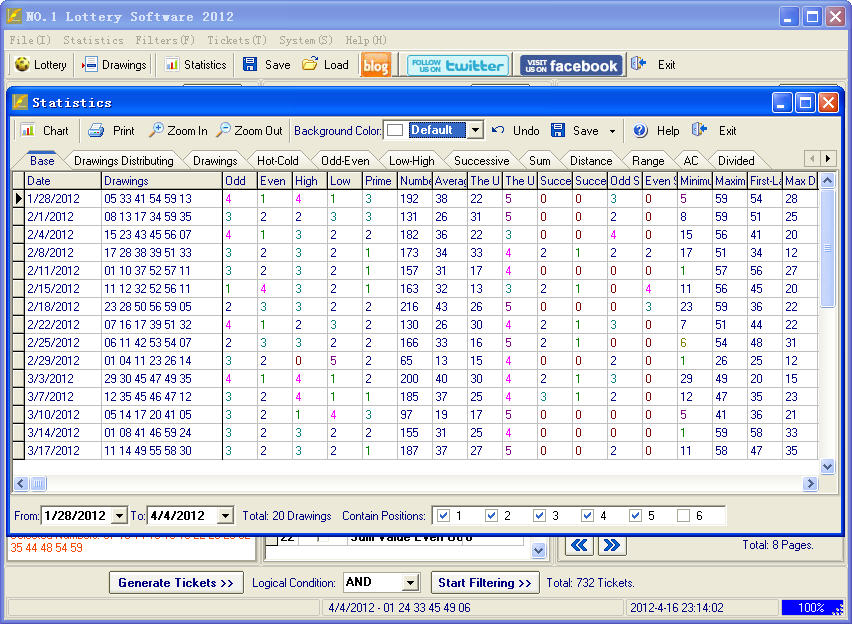Click the Undo arrow icon

(498, 130)
